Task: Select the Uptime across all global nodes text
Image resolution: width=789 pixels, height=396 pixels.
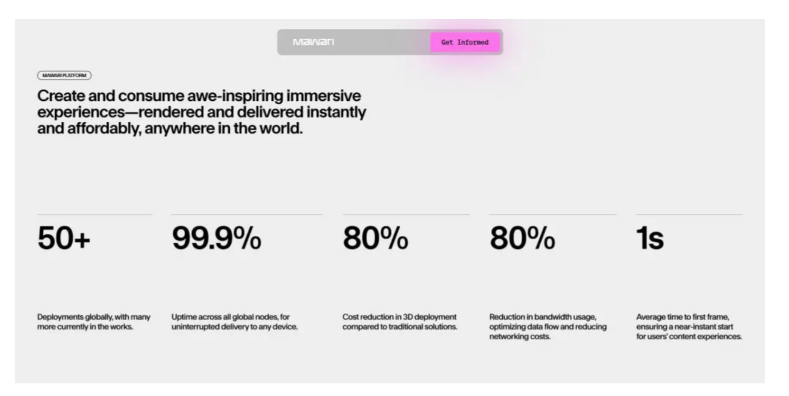Action: pos(234,322)
